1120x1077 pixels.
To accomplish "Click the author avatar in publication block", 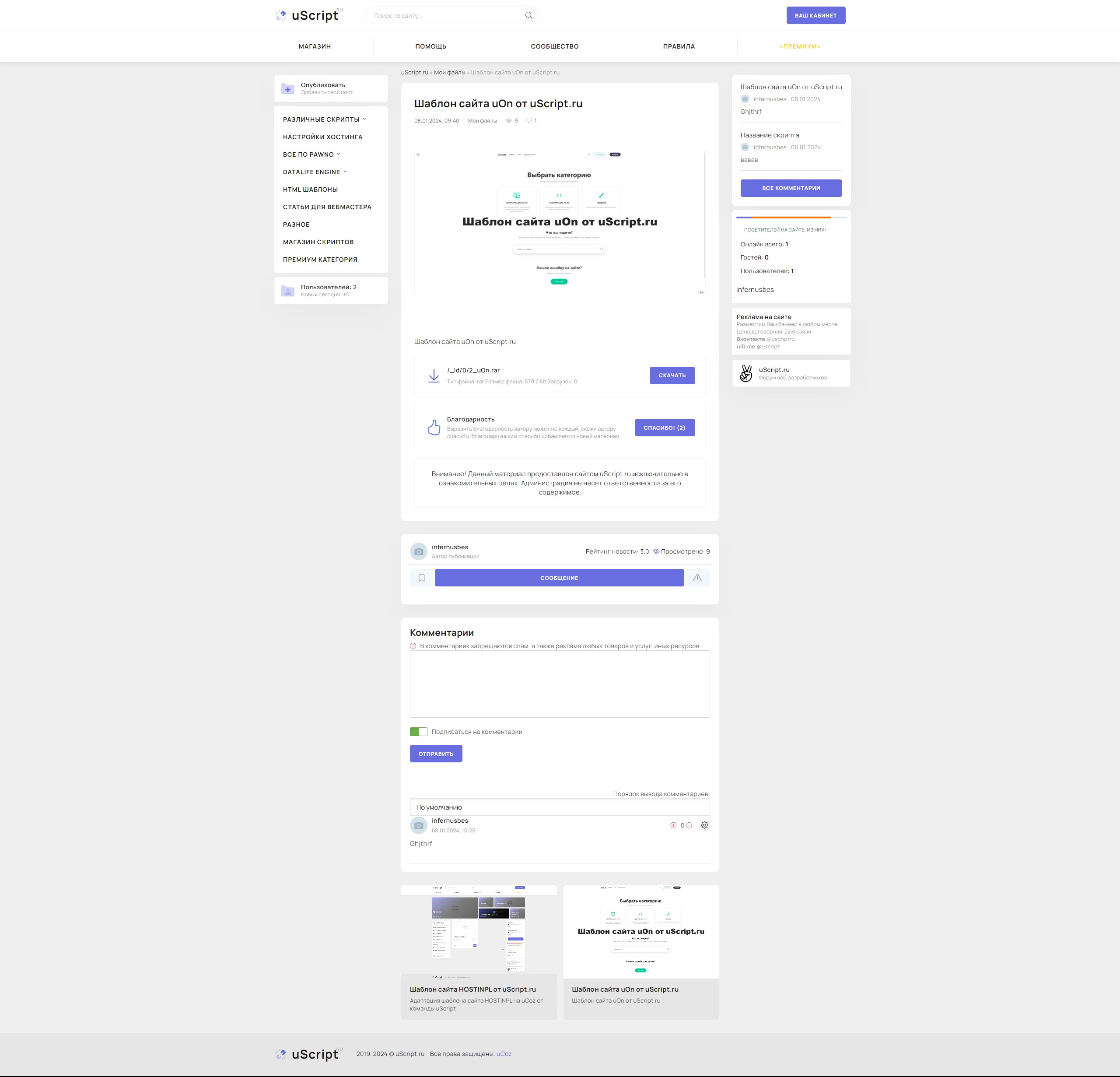I will click(x=419, y=552).
